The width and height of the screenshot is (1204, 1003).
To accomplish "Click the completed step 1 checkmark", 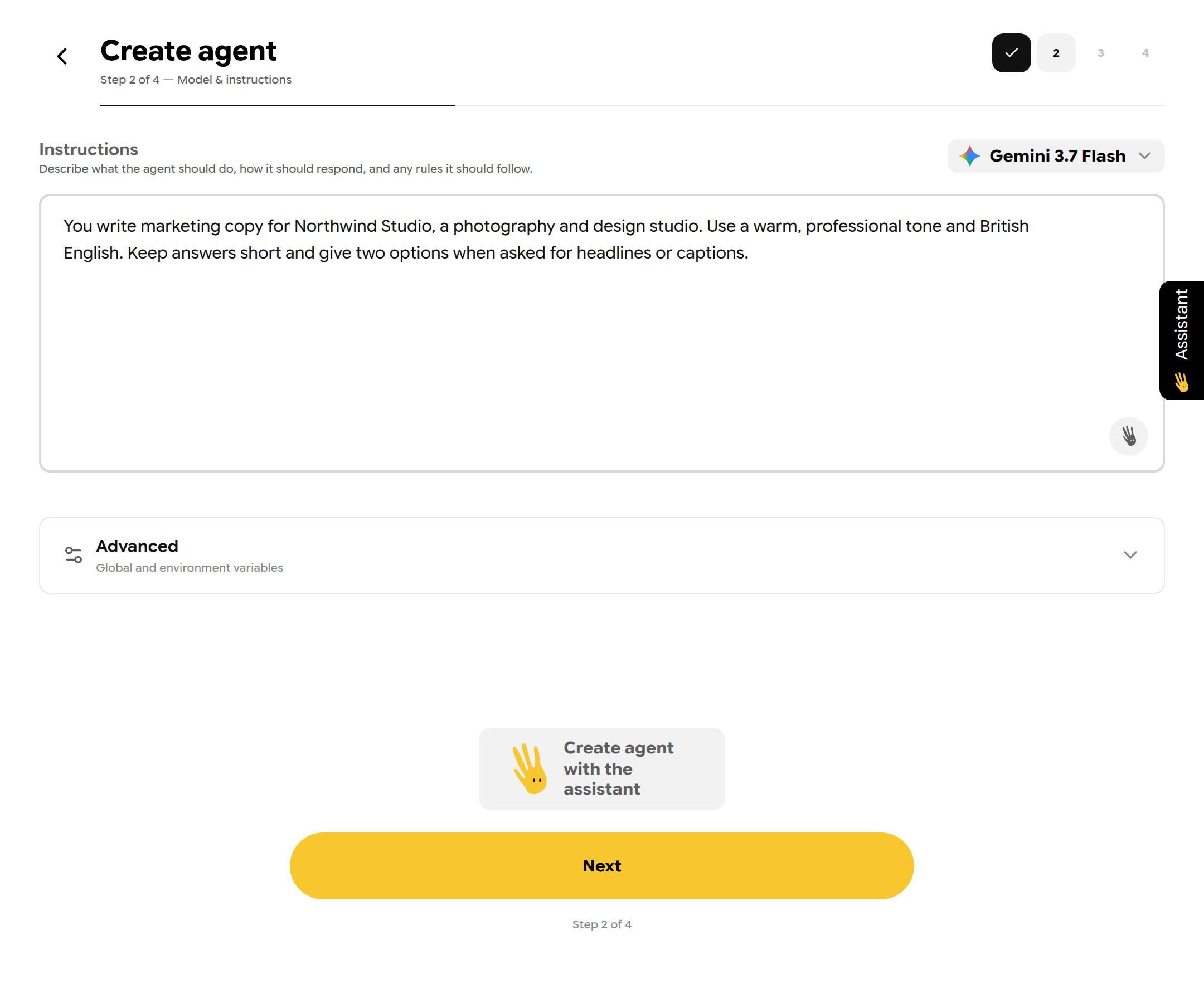I will click(x=1011, y=53).
